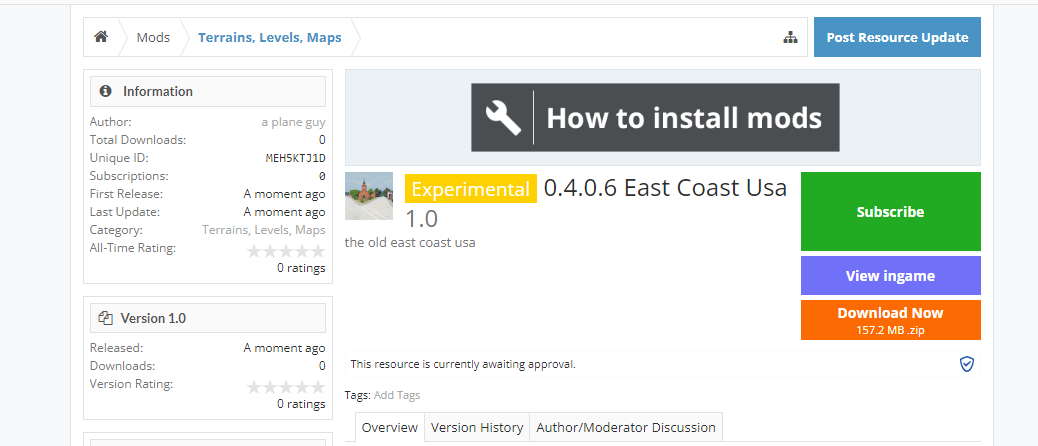Switch to the Version History tab

click(x=477, y=428)
